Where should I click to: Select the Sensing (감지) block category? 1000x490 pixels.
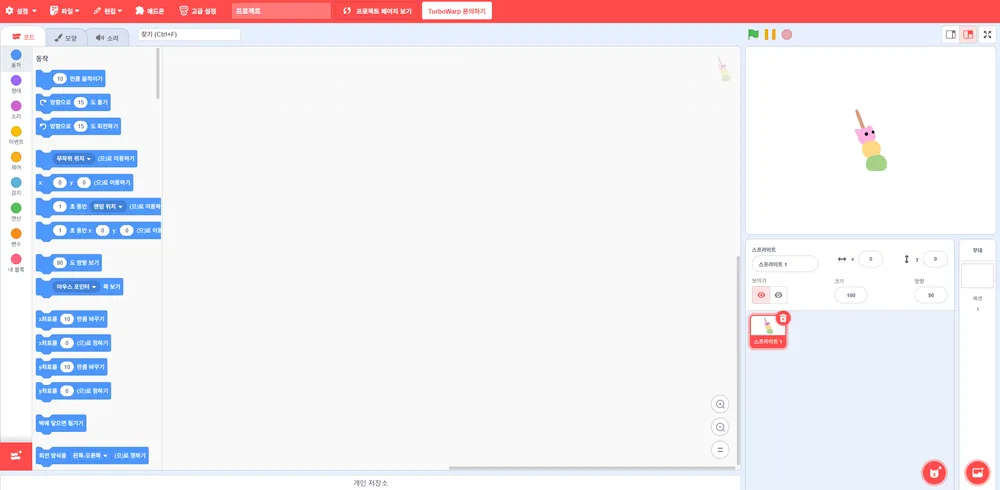click(x=16, y=186)
